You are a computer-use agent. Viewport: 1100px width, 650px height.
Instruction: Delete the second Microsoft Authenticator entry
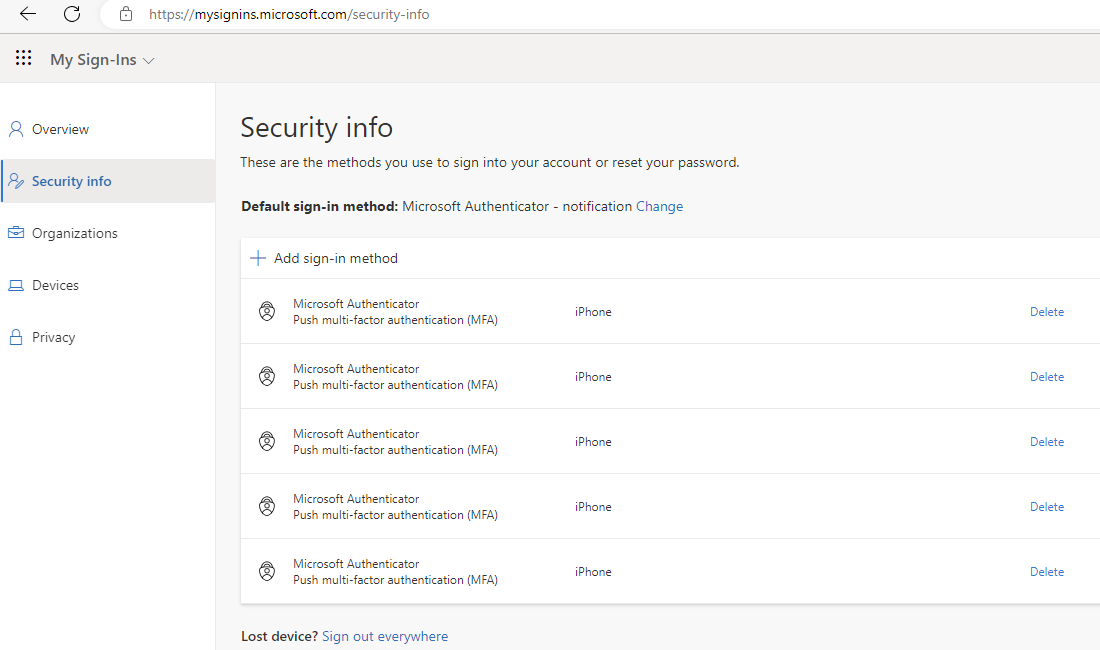click(1047, 377)
